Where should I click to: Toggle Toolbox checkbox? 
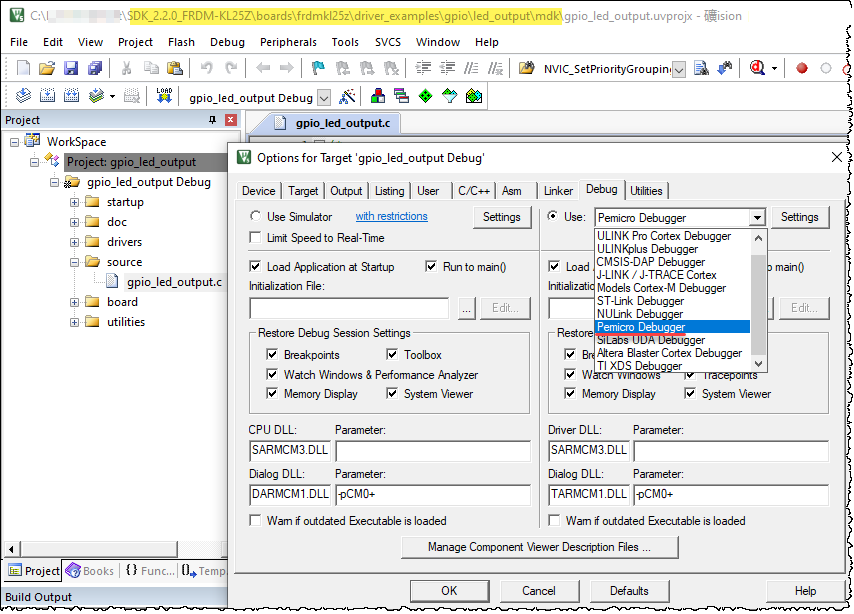click(392, 355)
